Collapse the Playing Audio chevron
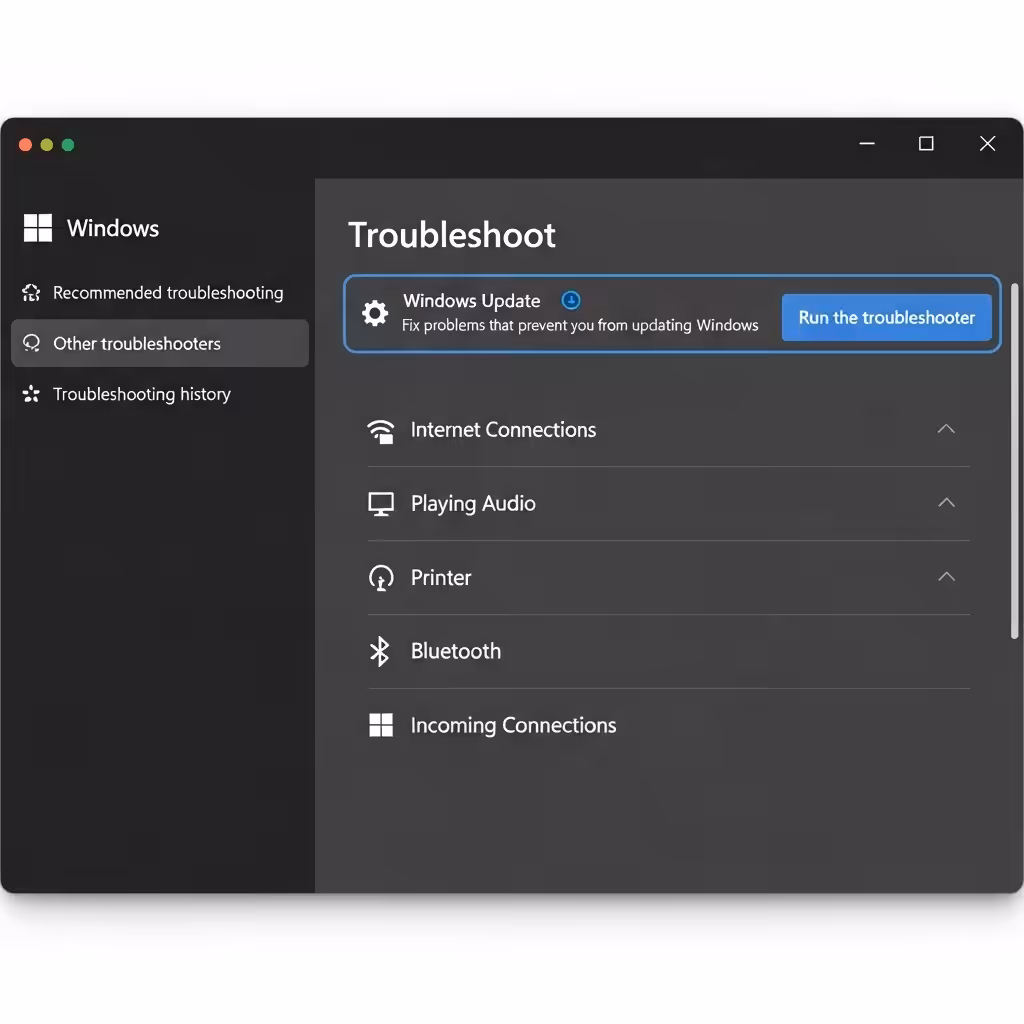The image size is (1024, 1024). [x=946, y=503]
